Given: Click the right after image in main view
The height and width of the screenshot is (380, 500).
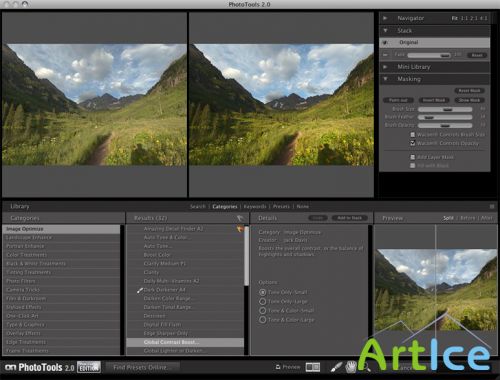Looking at the screenshot, I should 281,105.
